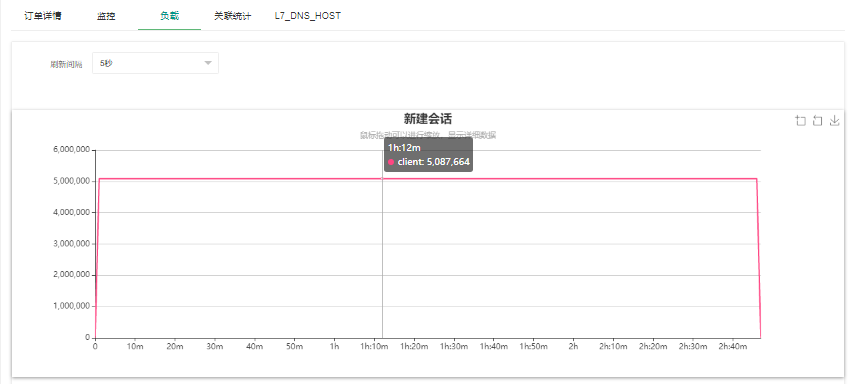This screenshot has width=848, height=384.
Task: Select the 负载 tab
Action: point(169,16)
